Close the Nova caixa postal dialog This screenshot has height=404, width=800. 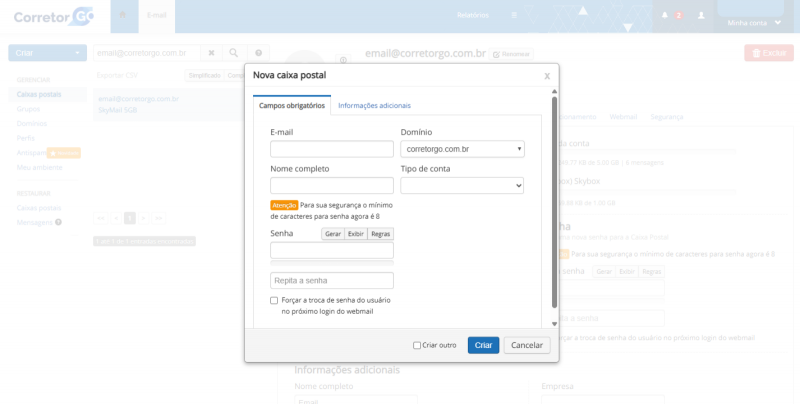pyautogui.click(x=547, y=76)
